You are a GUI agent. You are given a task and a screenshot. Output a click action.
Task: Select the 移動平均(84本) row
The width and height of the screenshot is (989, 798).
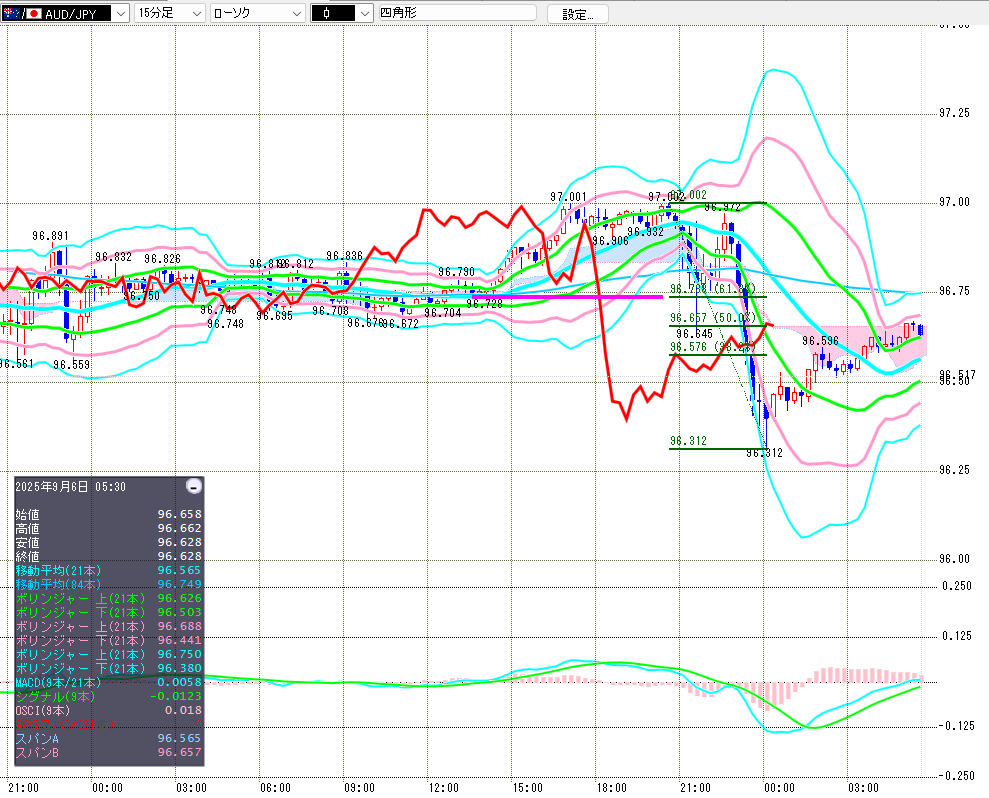click(108, 584)
